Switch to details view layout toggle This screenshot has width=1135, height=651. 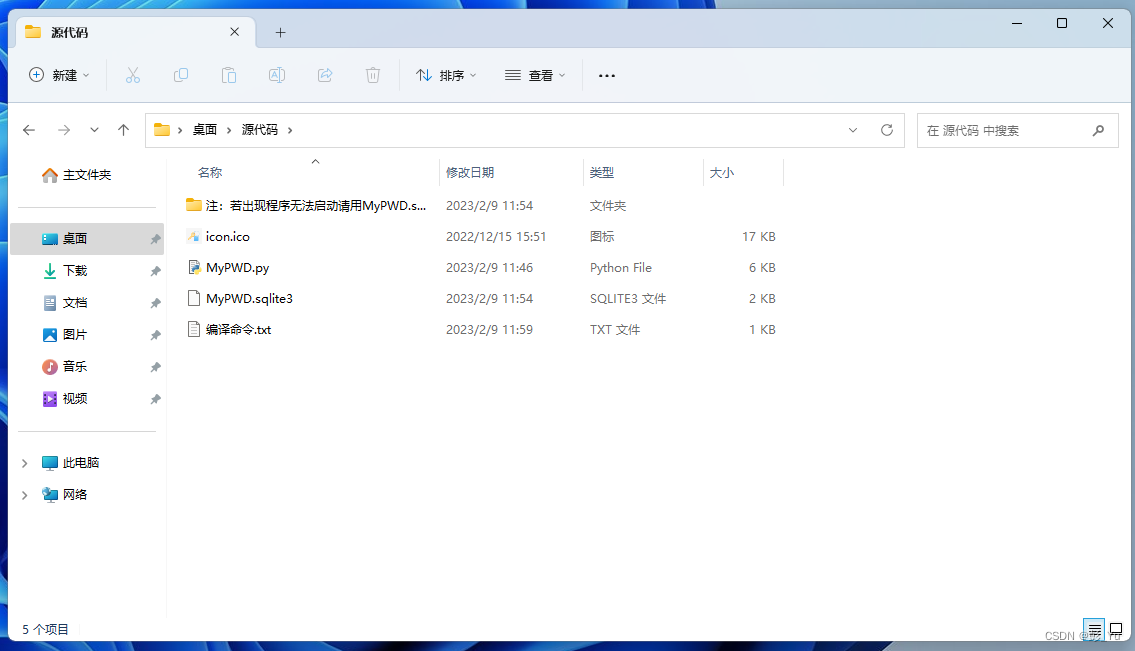tap(1094, 629)
